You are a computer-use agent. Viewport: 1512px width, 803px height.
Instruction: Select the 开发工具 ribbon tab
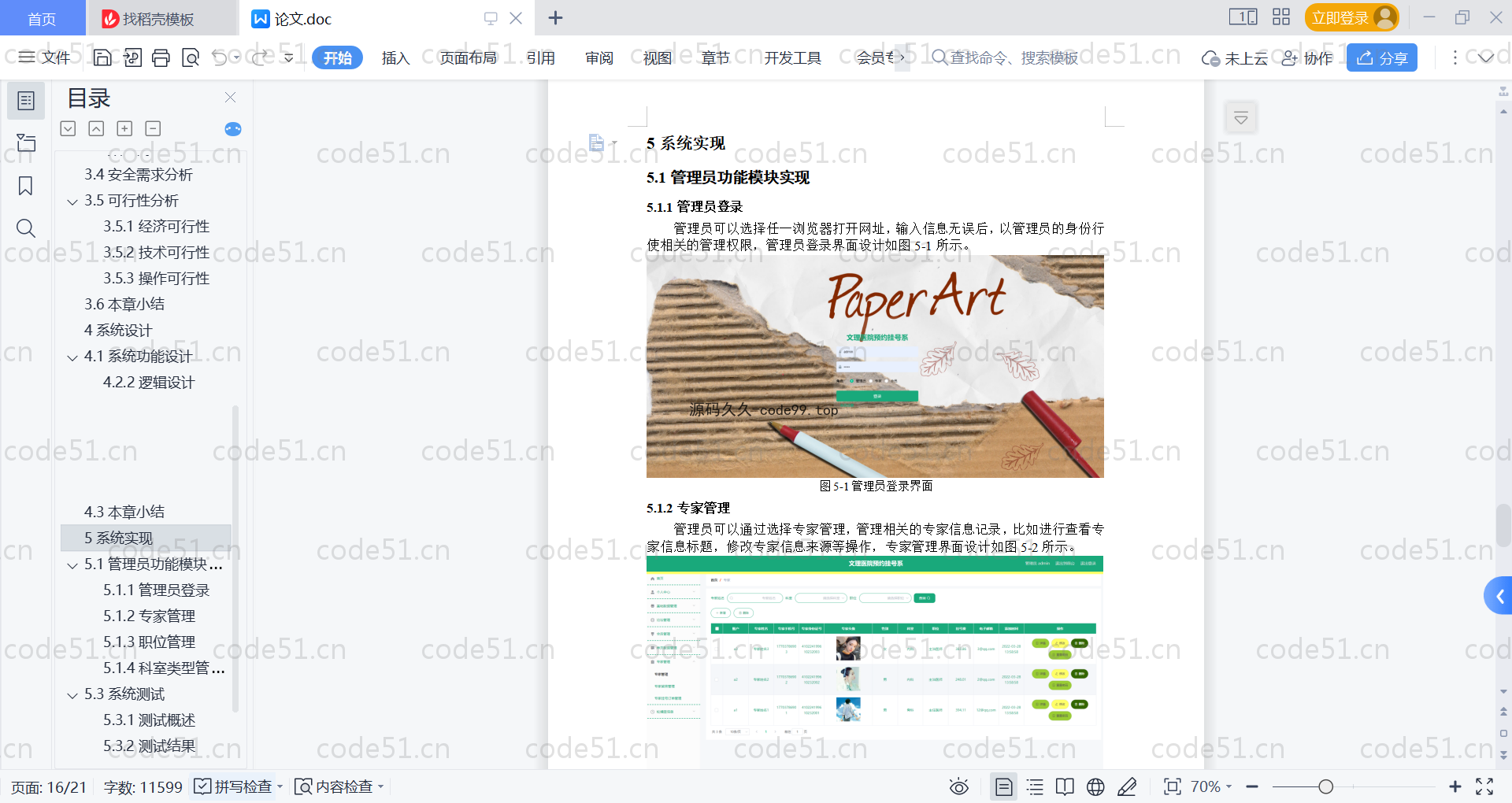[792, 57]
